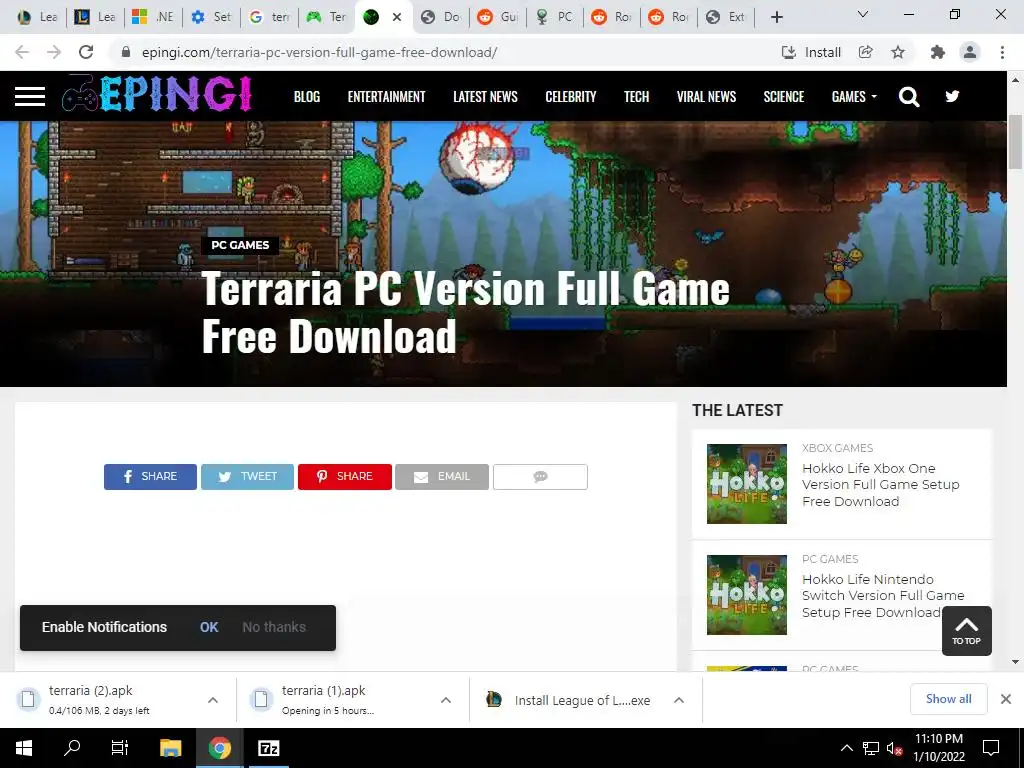Open 7-Zip from taskbar
Image resolution: width=1024 pixels, height=768 pixels.
click(268, 748)
